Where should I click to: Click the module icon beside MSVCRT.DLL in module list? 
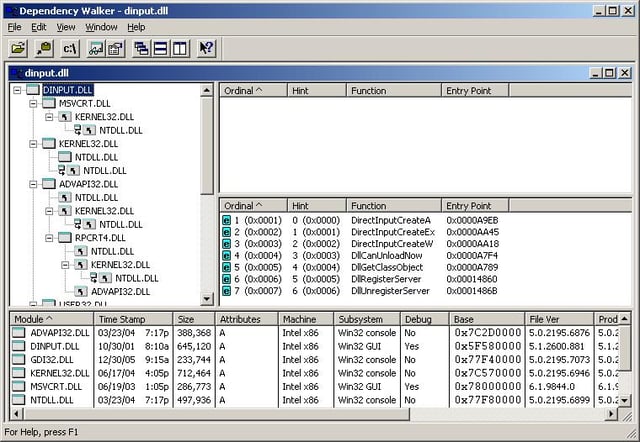(x=18, y=386)
